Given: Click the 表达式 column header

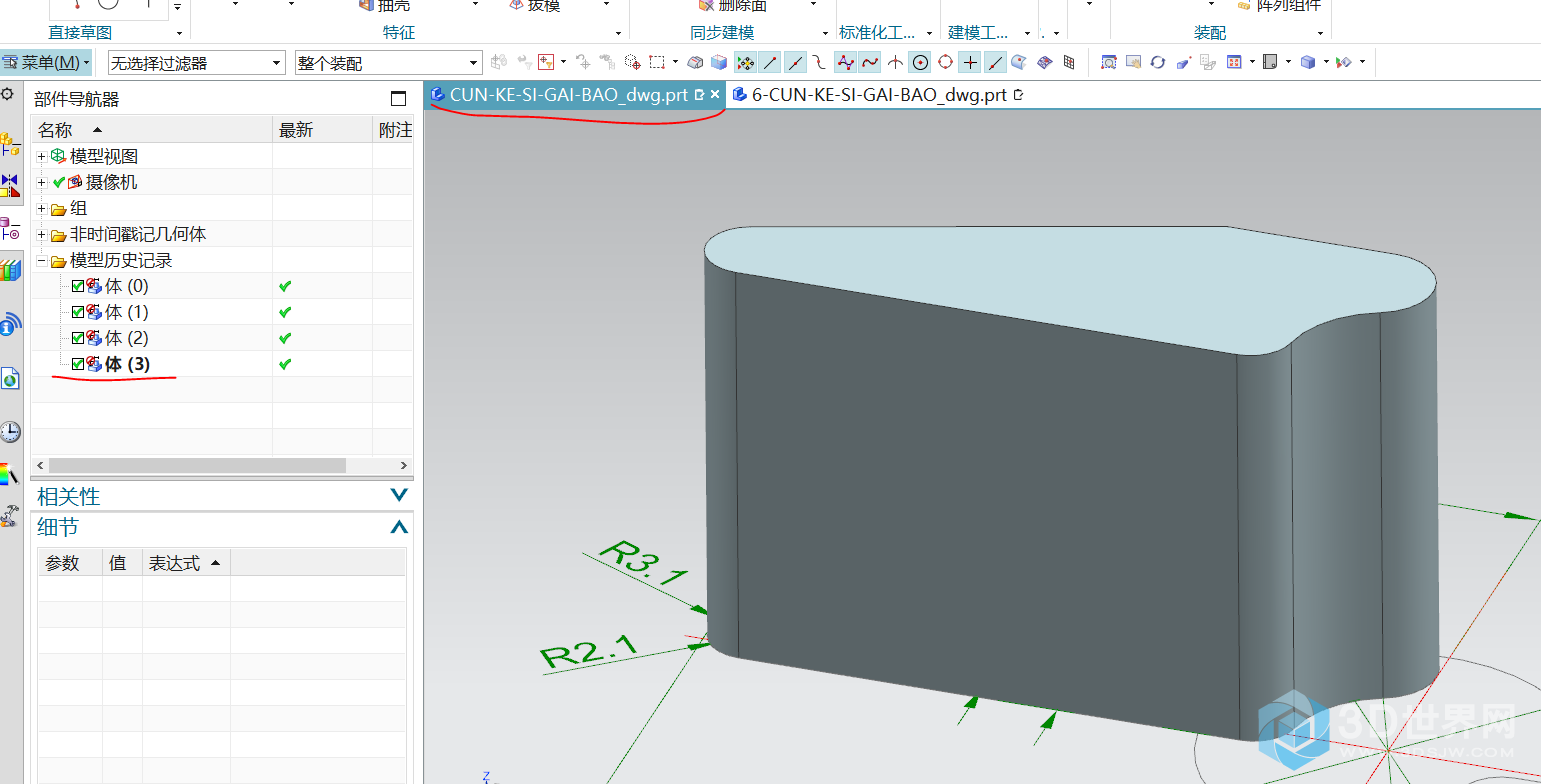Looking at the screenshot, I should coord(186,563).
